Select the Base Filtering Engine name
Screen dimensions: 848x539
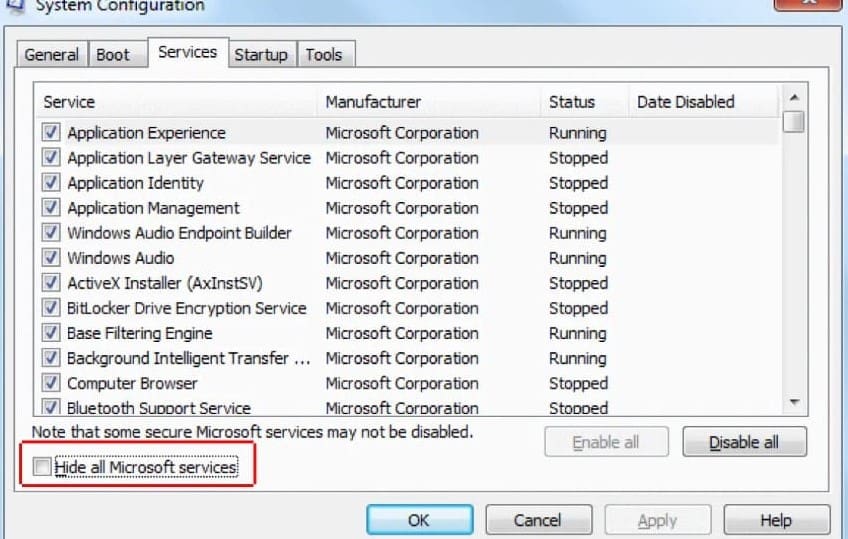pos(140,332)
